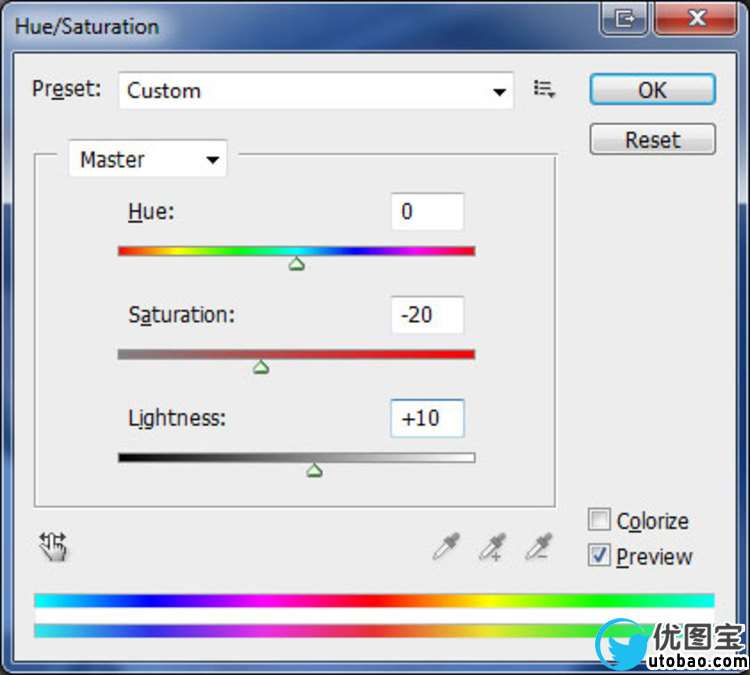
Task: Click the upper rainbow color bar
Action: click(x=375, y=600)
